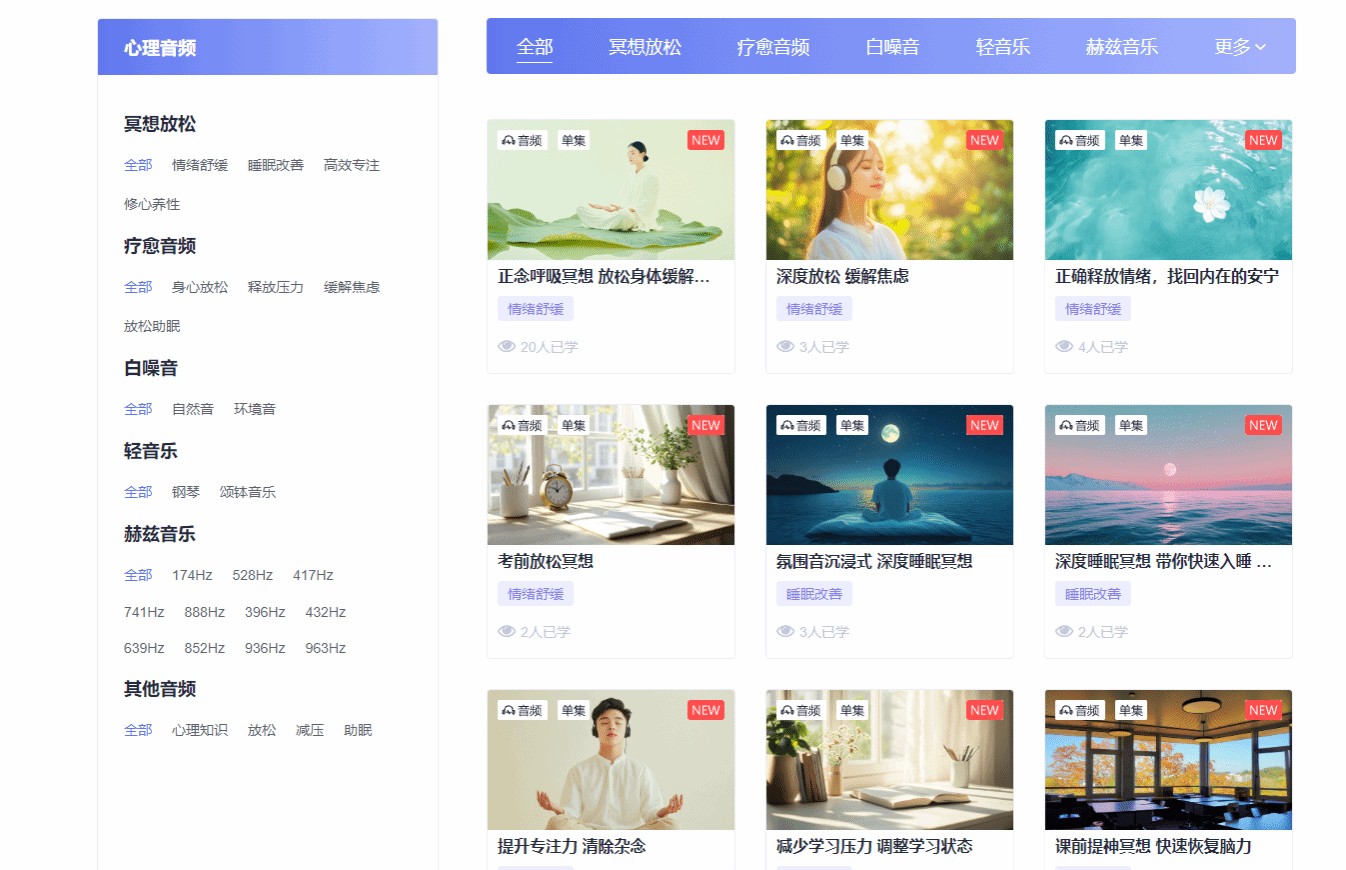
Task: Choose 钢琴 under 轻音乐 category
Action: tap(186, 492)
